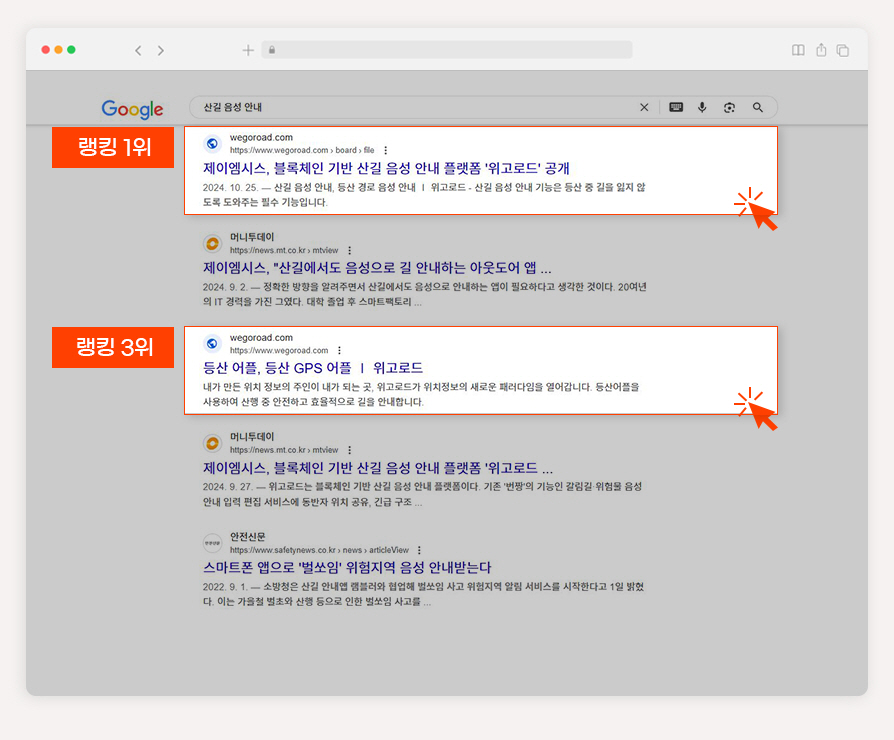The image size is (894, 740).
Task: Expand more options for first wegoroad.com result
Action: coord(386,150)
